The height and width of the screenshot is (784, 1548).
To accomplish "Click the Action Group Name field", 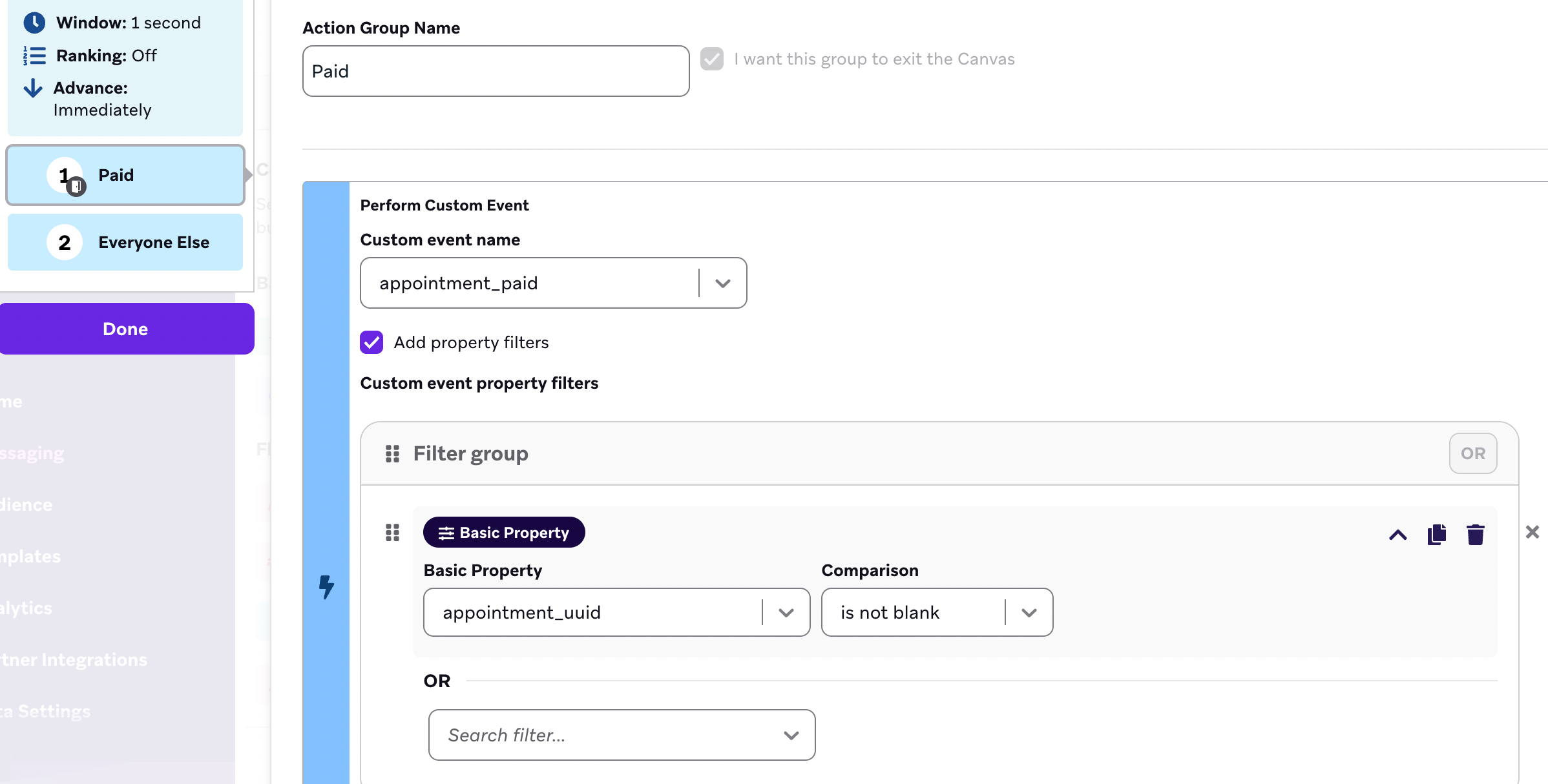I will point(496,71).
